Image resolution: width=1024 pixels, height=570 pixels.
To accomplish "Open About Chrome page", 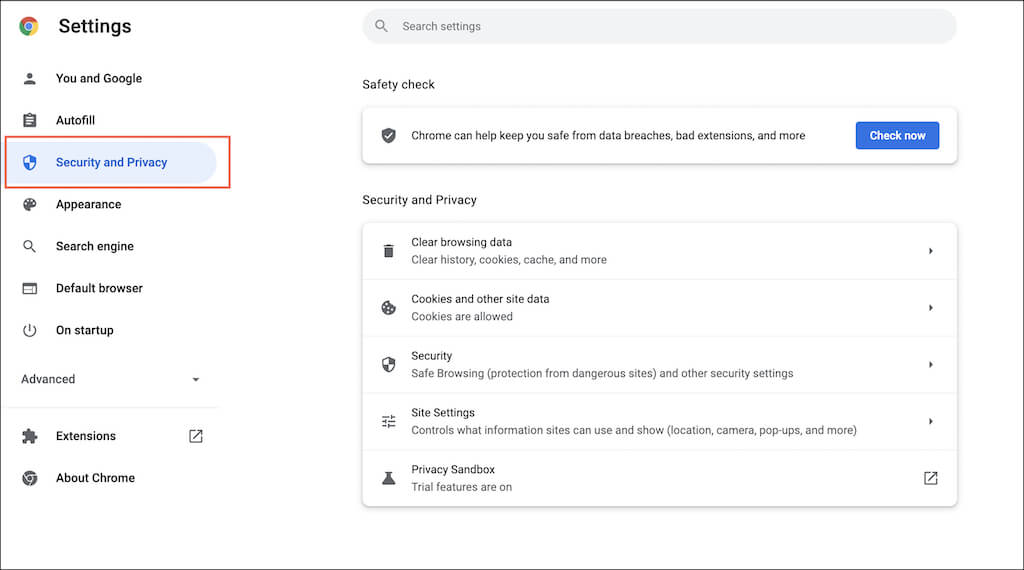I will coord(95,478).
